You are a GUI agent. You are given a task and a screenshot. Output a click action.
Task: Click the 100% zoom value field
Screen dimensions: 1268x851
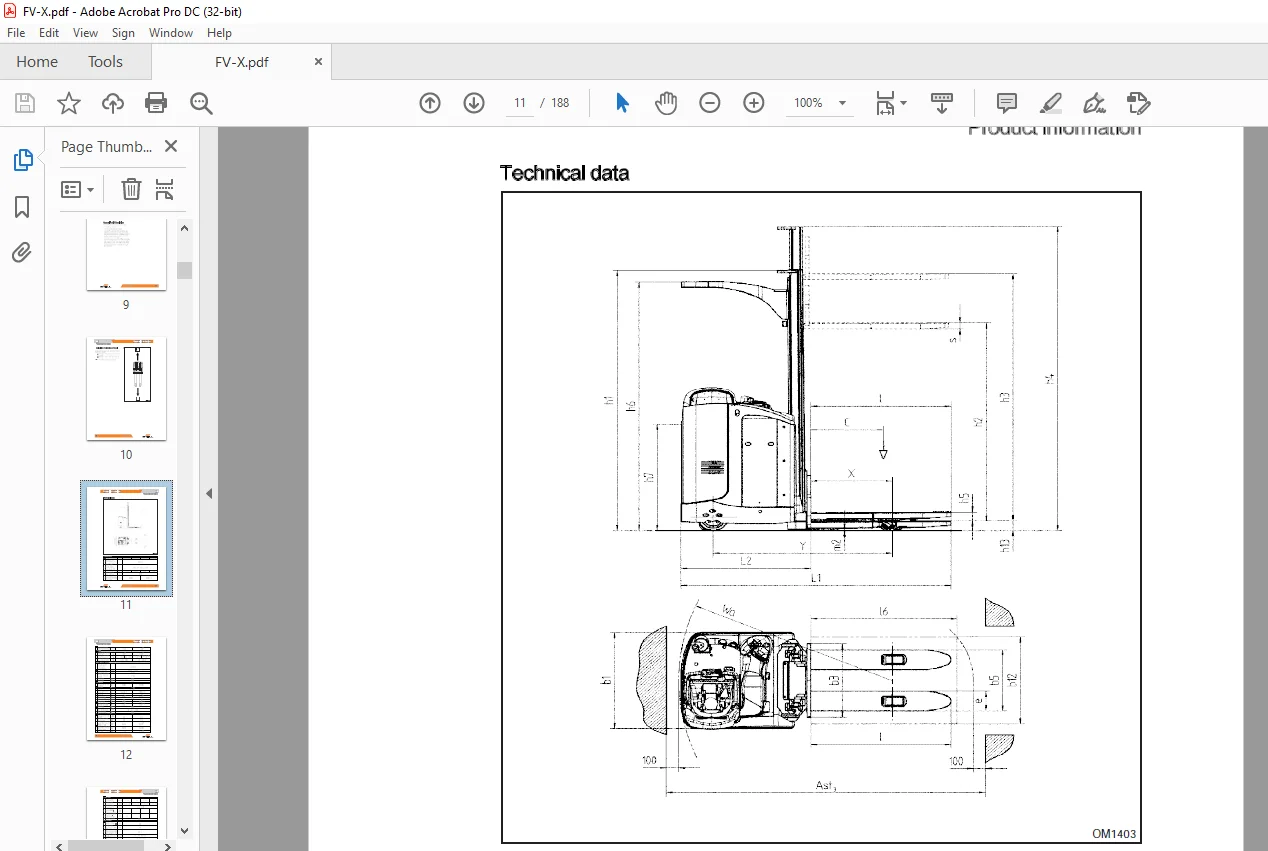pos(808,103)
